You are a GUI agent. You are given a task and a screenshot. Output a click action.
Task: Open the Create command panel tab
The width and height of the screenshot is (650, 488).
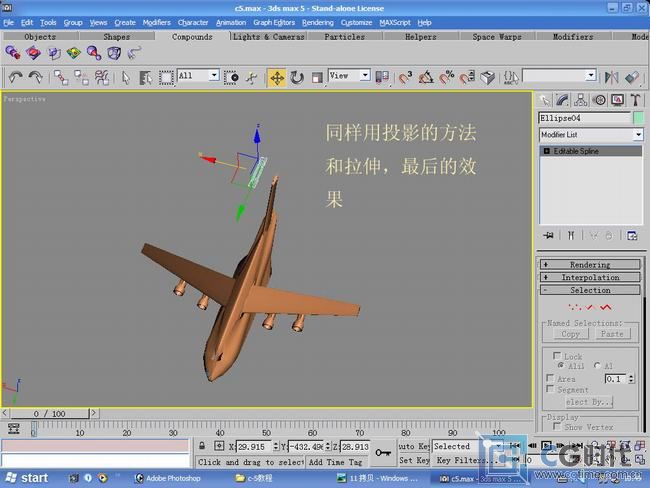[x=544, y=100]
